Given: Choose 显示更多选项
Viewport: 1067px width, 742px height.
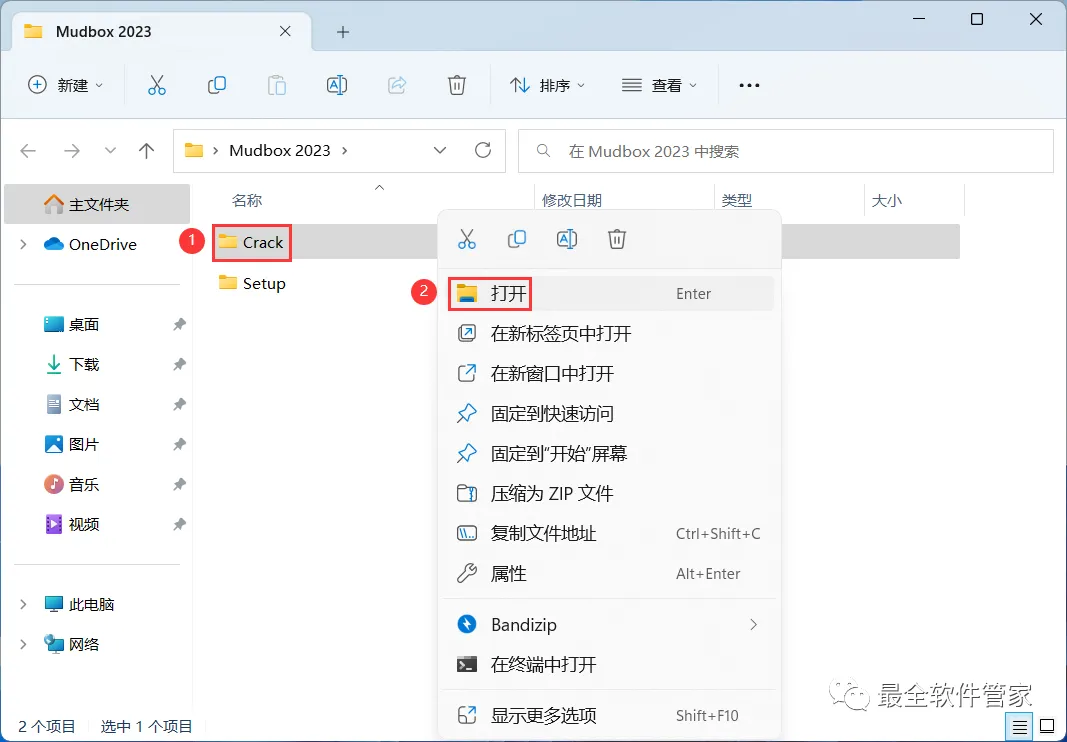Looking at the screenshot, I should [610, 715].
